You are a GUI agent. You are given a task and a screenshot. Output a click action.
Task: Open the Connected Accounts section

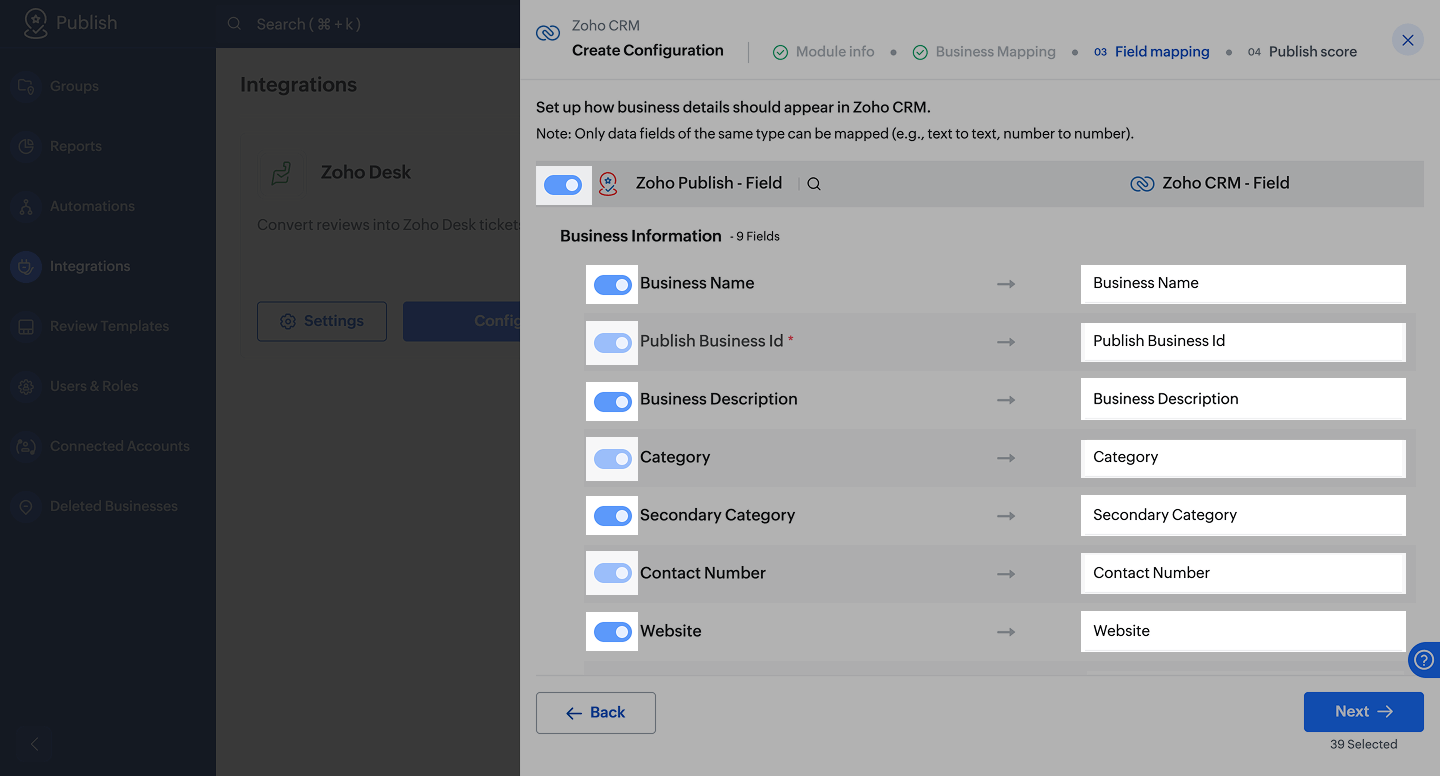(x=119, y=446)
